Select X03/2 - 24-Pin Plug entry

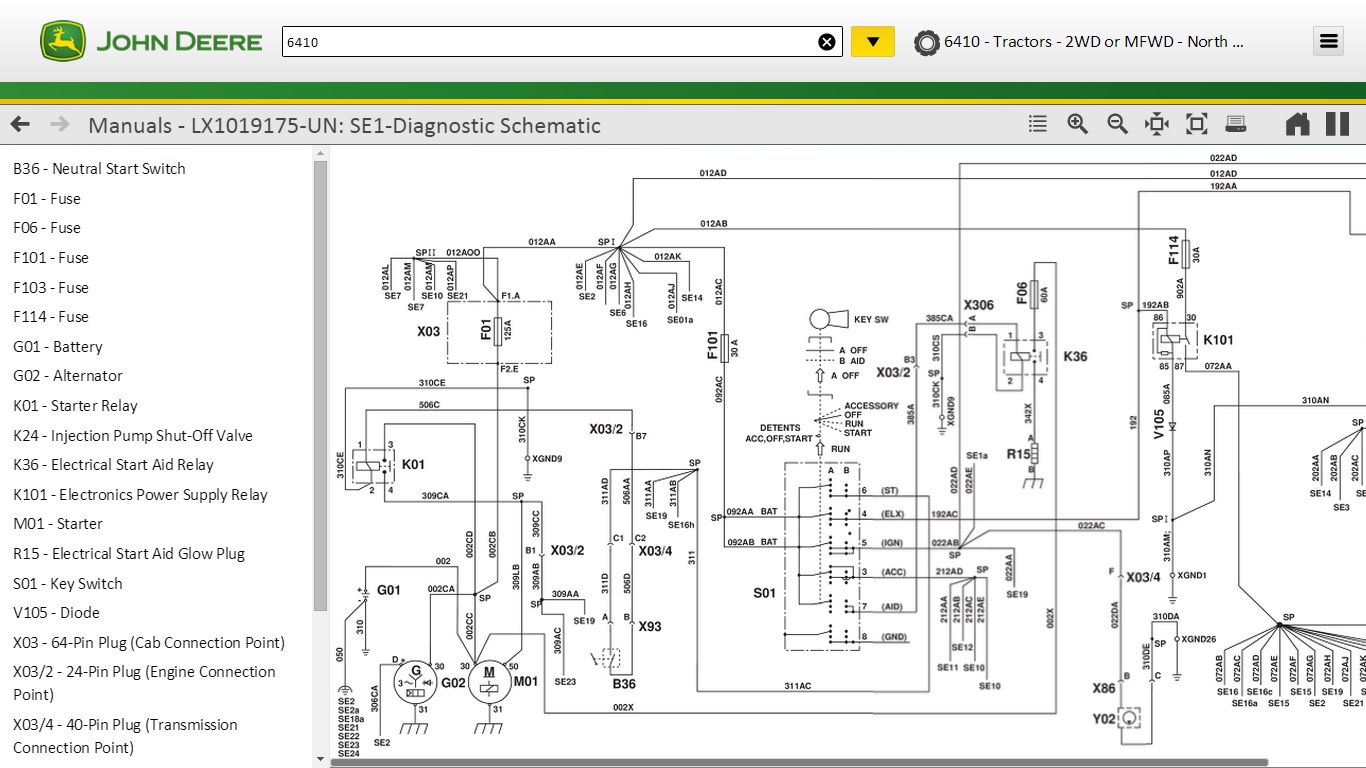[145, 683]
